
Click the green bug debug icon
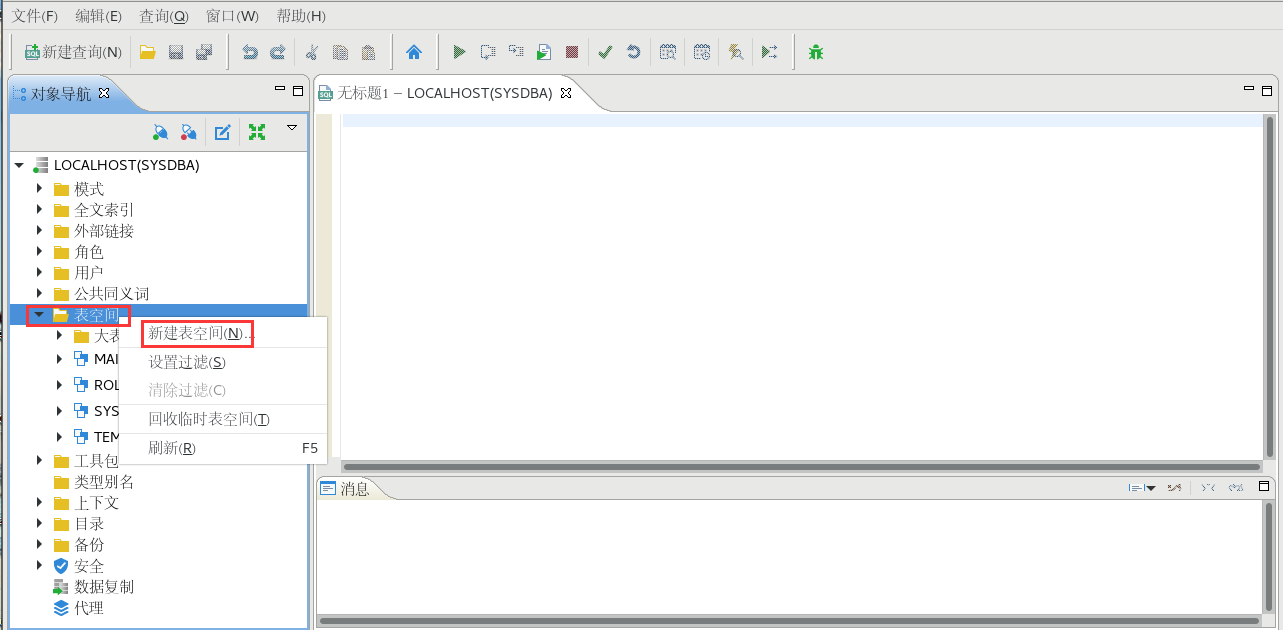click(816, 52)
